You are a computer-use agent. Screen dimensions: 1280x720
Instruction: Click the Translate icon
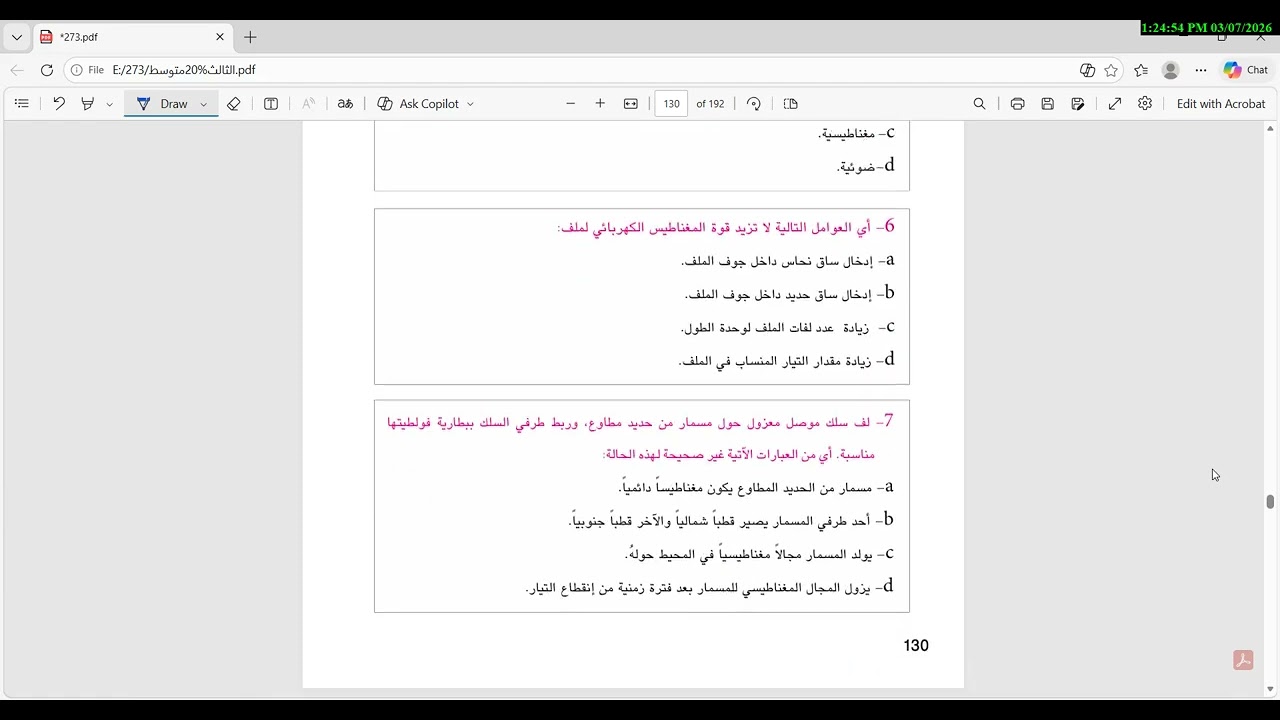point(345,104)
